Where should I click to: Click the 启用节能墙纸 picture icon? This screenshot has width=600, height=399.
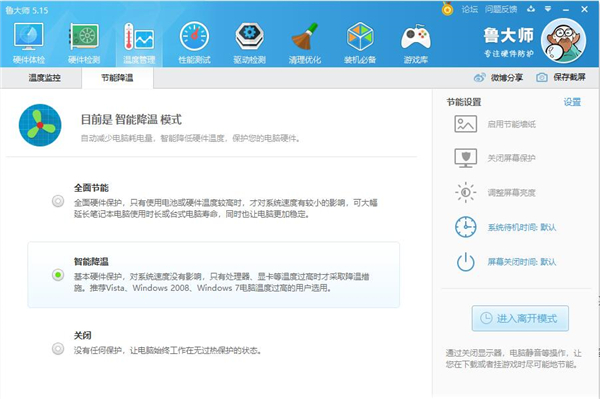[465, 124]
